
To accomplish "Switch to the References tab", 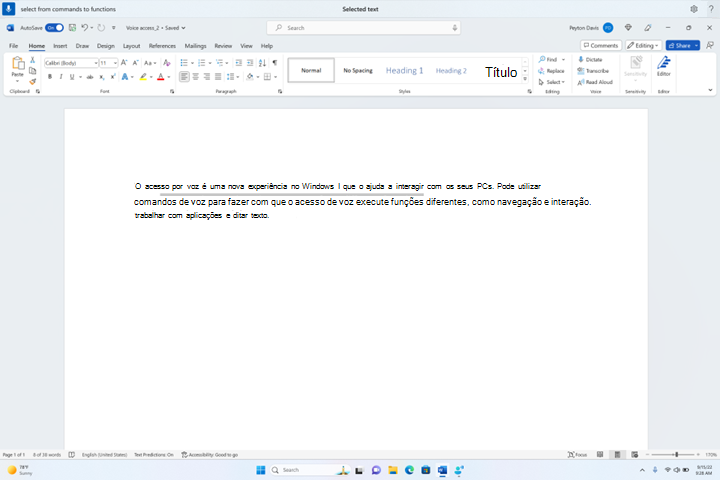I will coord(162,46).
